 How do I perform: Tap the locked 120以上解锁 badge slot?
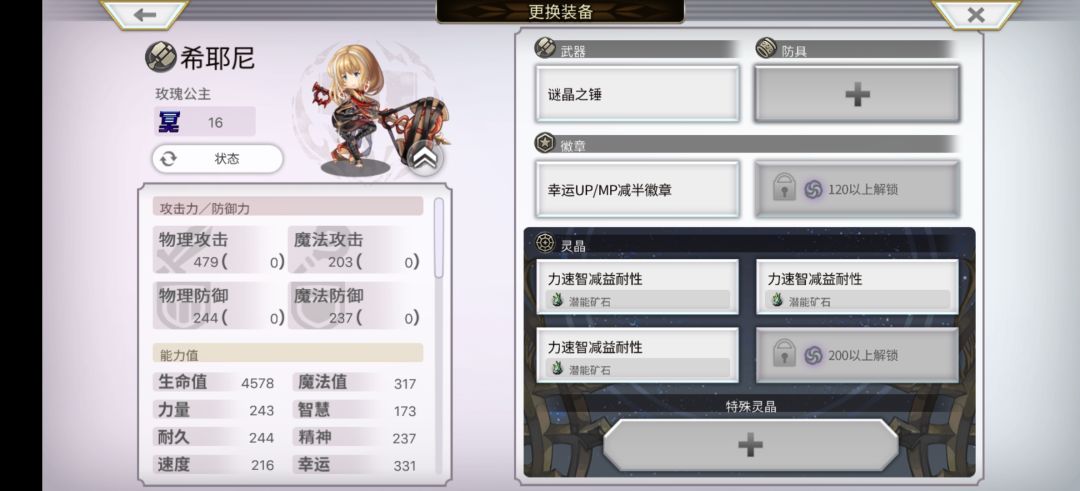pyautogui.click(x=857, y=189)
